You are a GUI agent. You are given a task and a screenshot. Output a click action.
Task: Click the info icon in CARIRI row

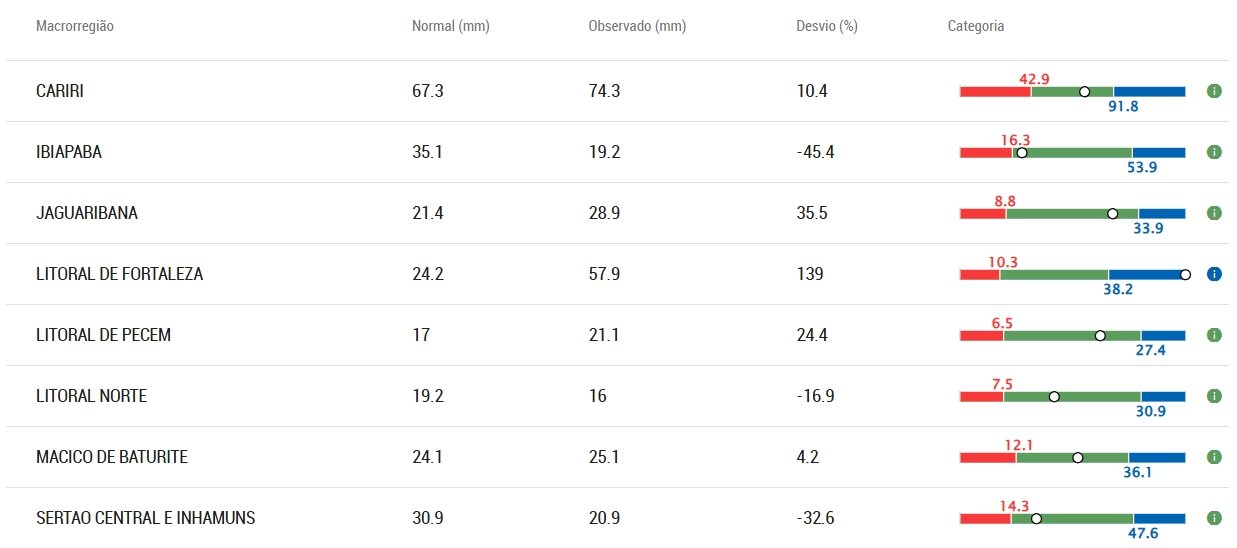tap(1214, 91)
